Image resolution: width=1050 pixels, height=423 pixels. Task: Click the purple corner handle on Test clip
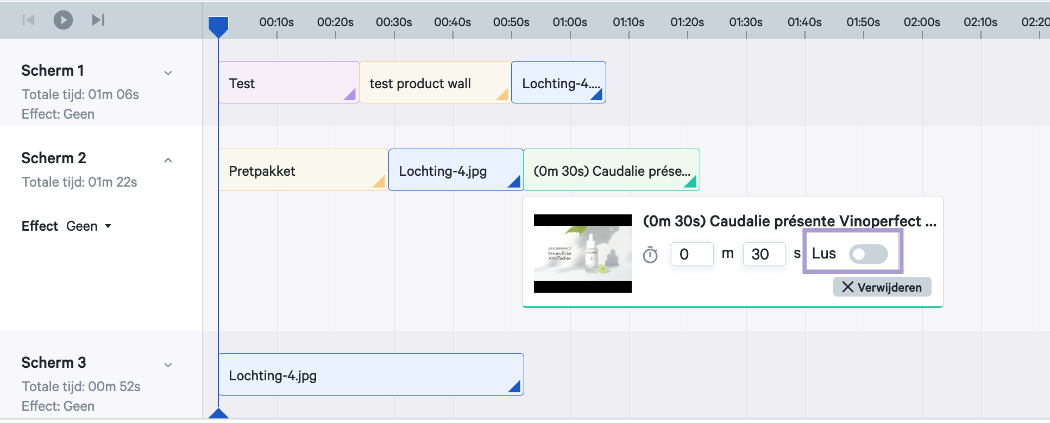pos(350,95)
